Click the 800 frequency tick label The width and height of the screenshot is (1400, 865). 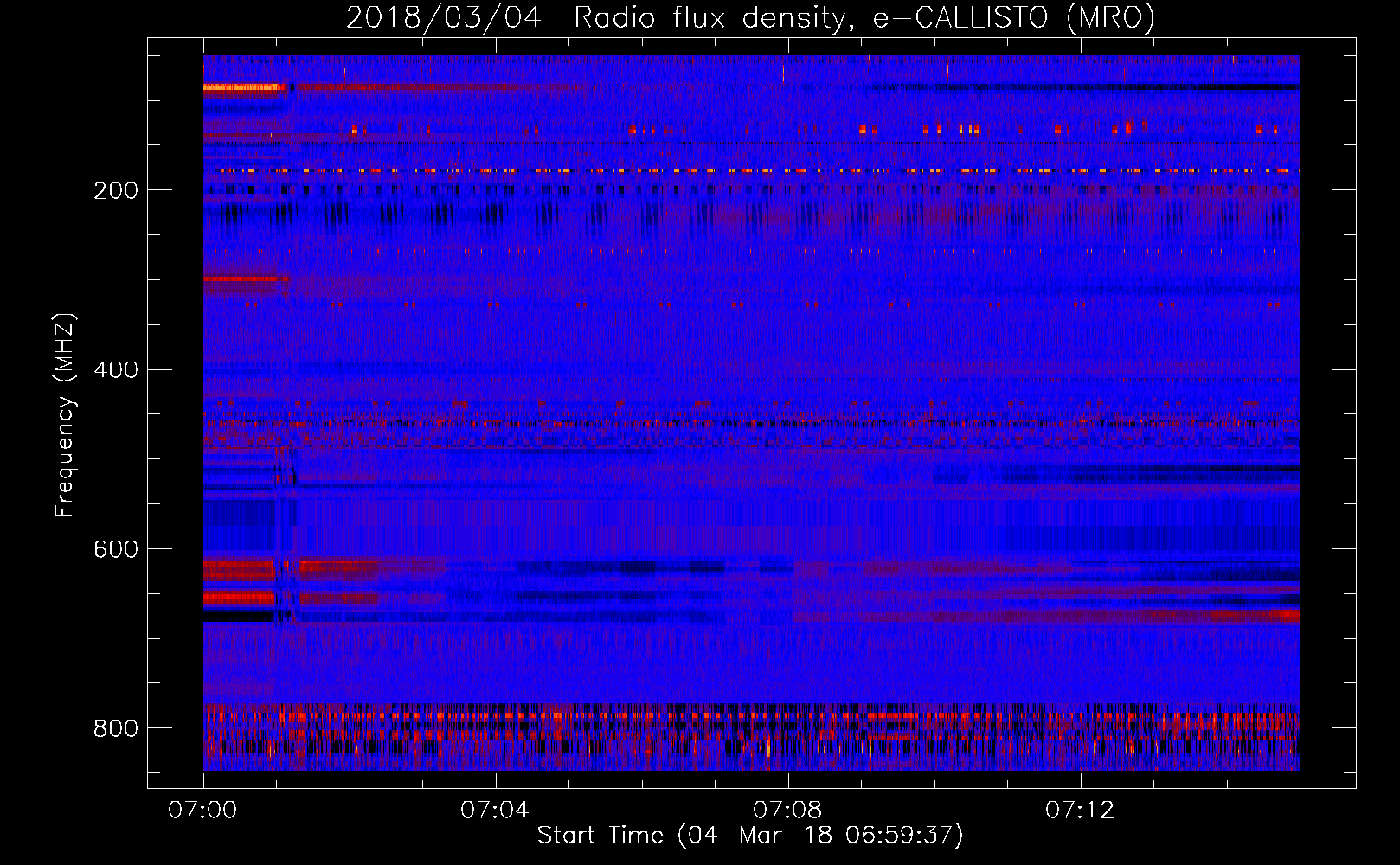coord(116,728)
